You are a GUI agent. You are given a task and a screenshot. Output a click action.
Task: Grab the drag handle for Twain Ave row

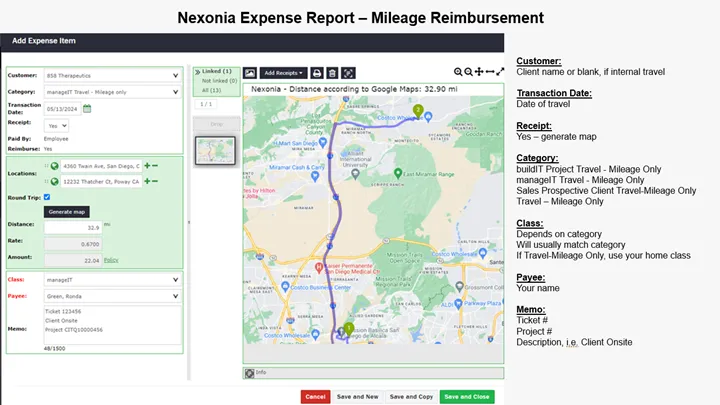(x=46, y=166)
